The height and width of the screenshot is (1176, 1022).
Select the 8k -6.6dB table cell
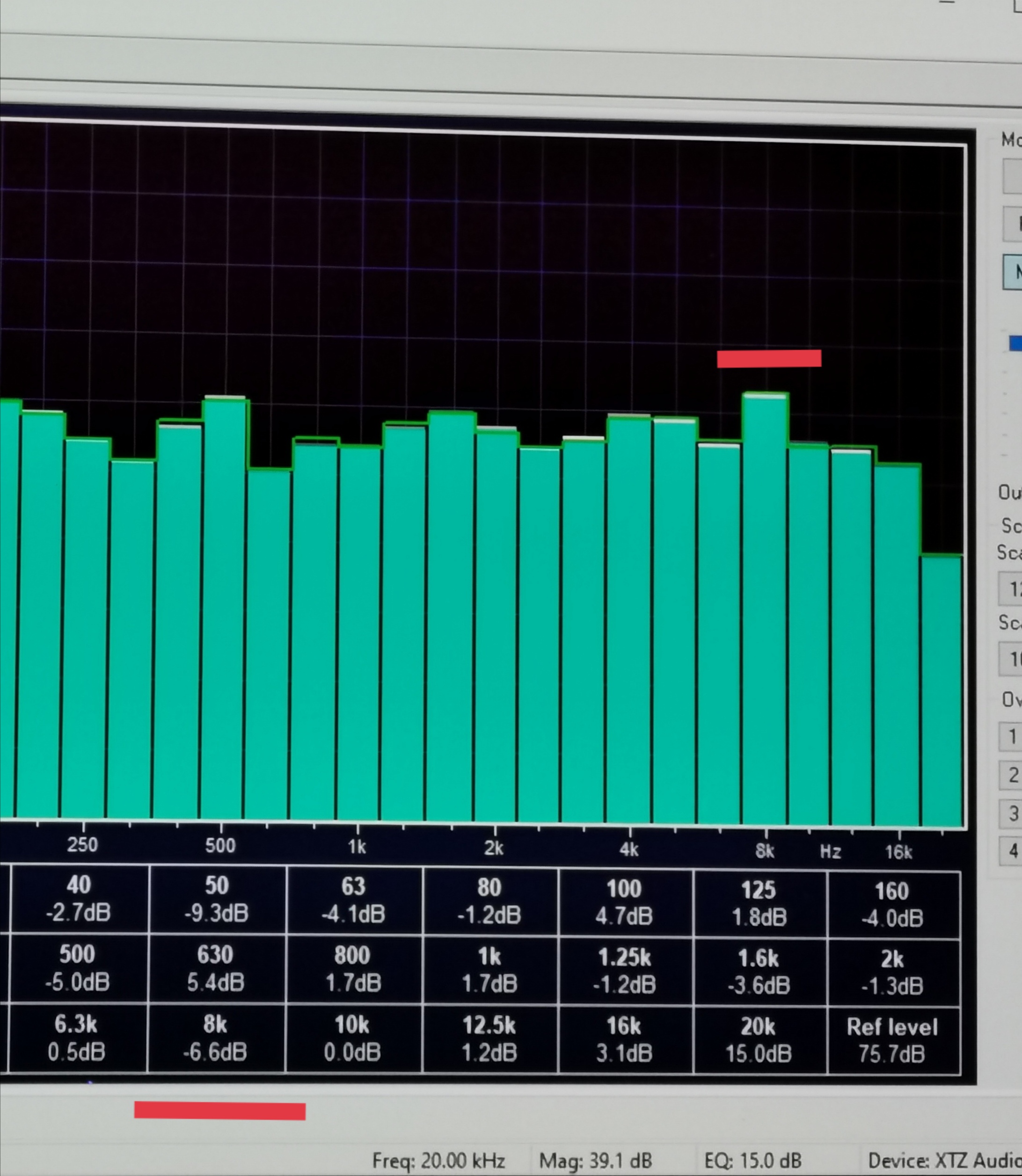pyautogui.click(x=215, y=1038)
